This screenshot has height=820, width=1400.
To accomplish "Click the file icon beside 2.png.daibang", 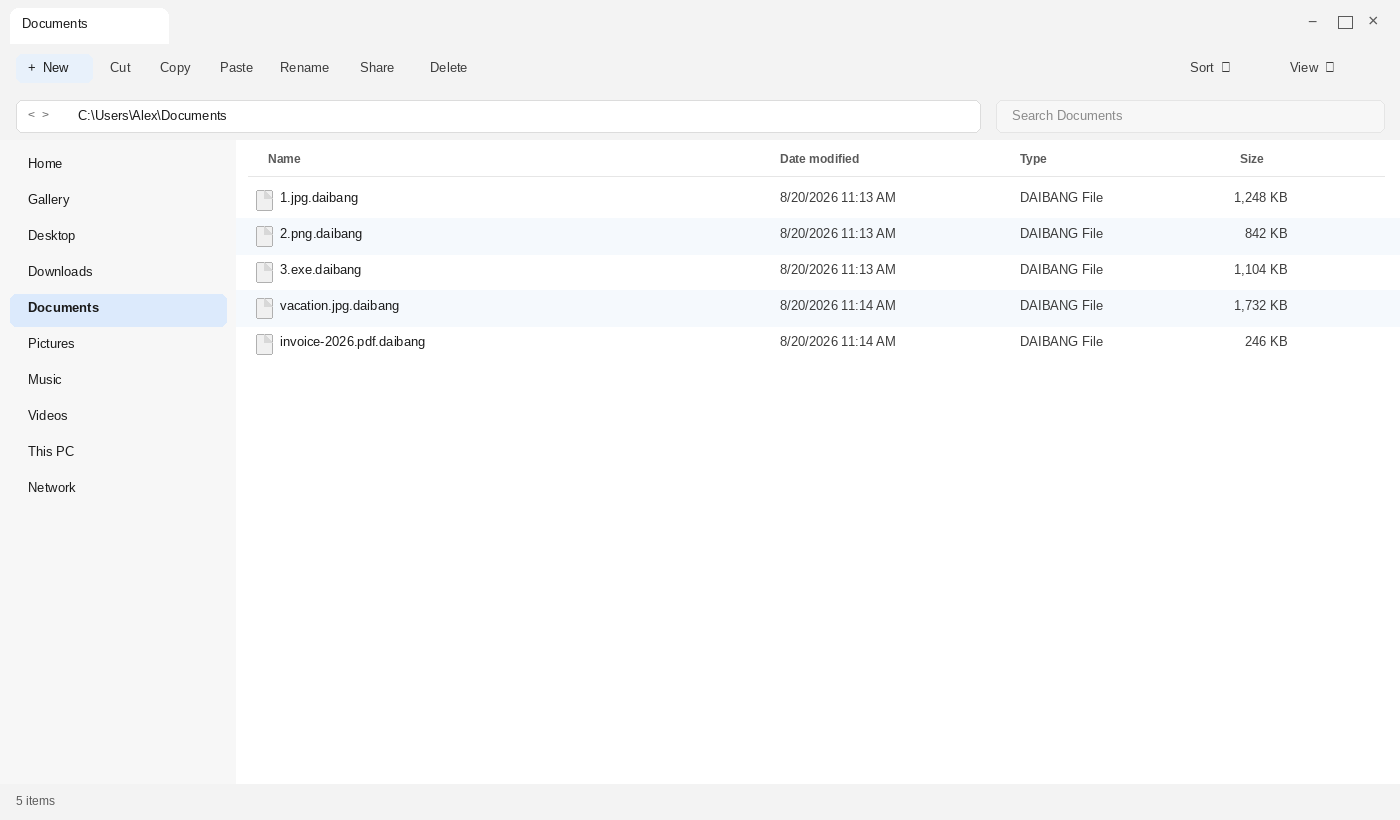I will [265, 236].
